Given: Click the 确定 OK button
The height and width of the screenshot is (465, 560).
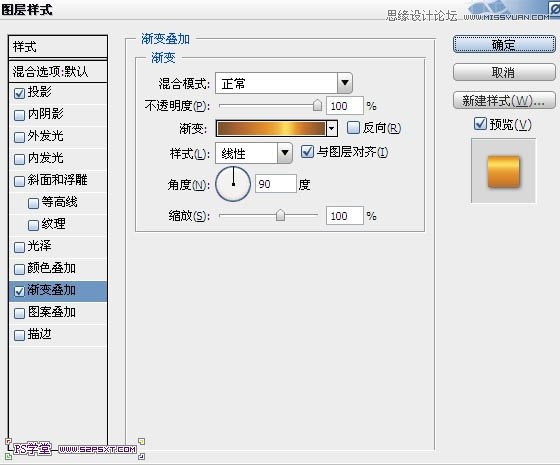Looking at the screenshot, I should pos(504,45).
